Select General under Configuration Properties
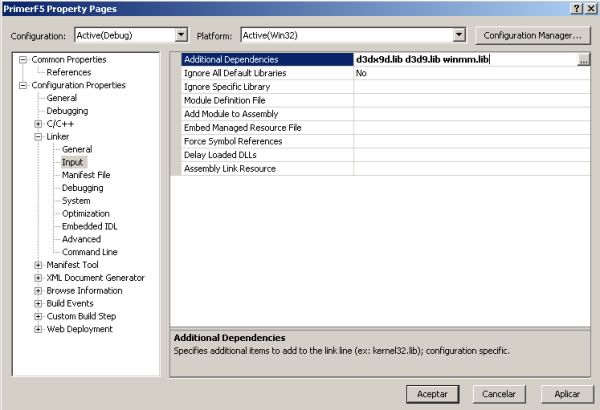This screenshot has width=600, height=410. [62, 98]
